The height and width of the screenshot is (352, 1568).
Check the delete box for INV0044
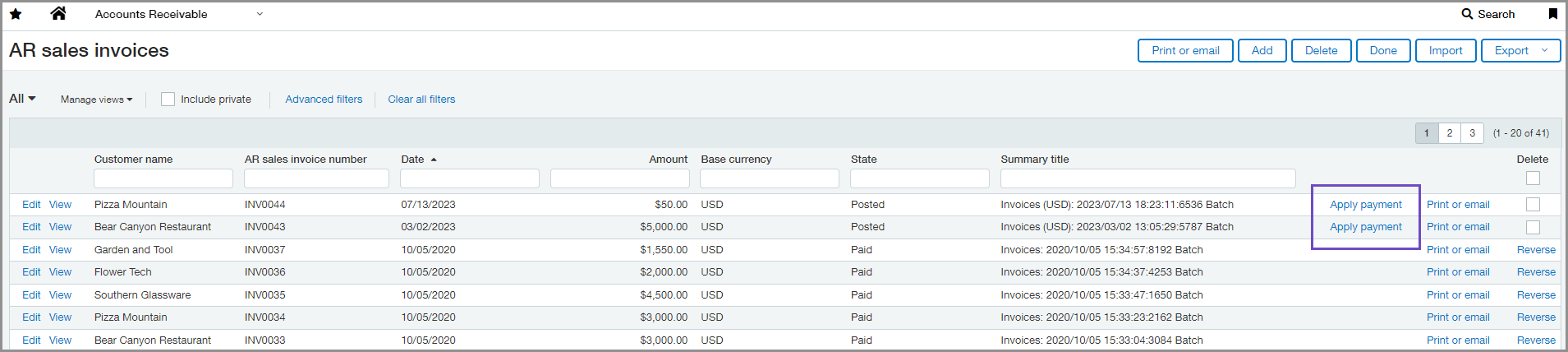tap(1533, 205)
